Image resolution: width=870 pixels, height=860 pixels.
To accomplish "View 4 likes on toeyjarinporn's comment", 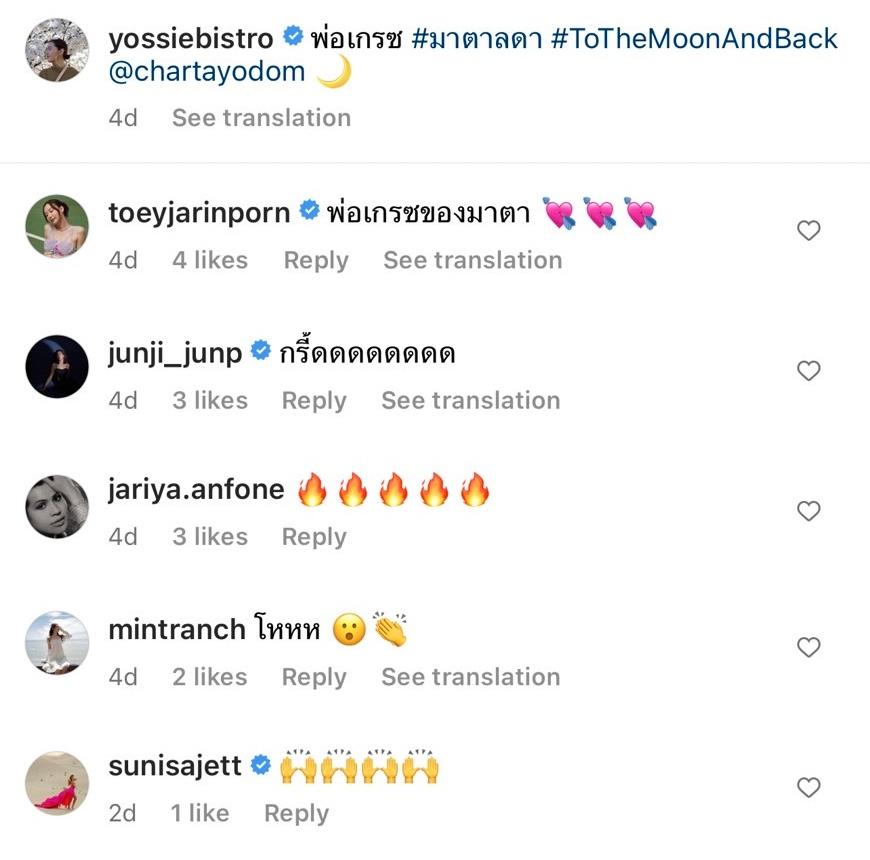I will [x=209, y=260].
